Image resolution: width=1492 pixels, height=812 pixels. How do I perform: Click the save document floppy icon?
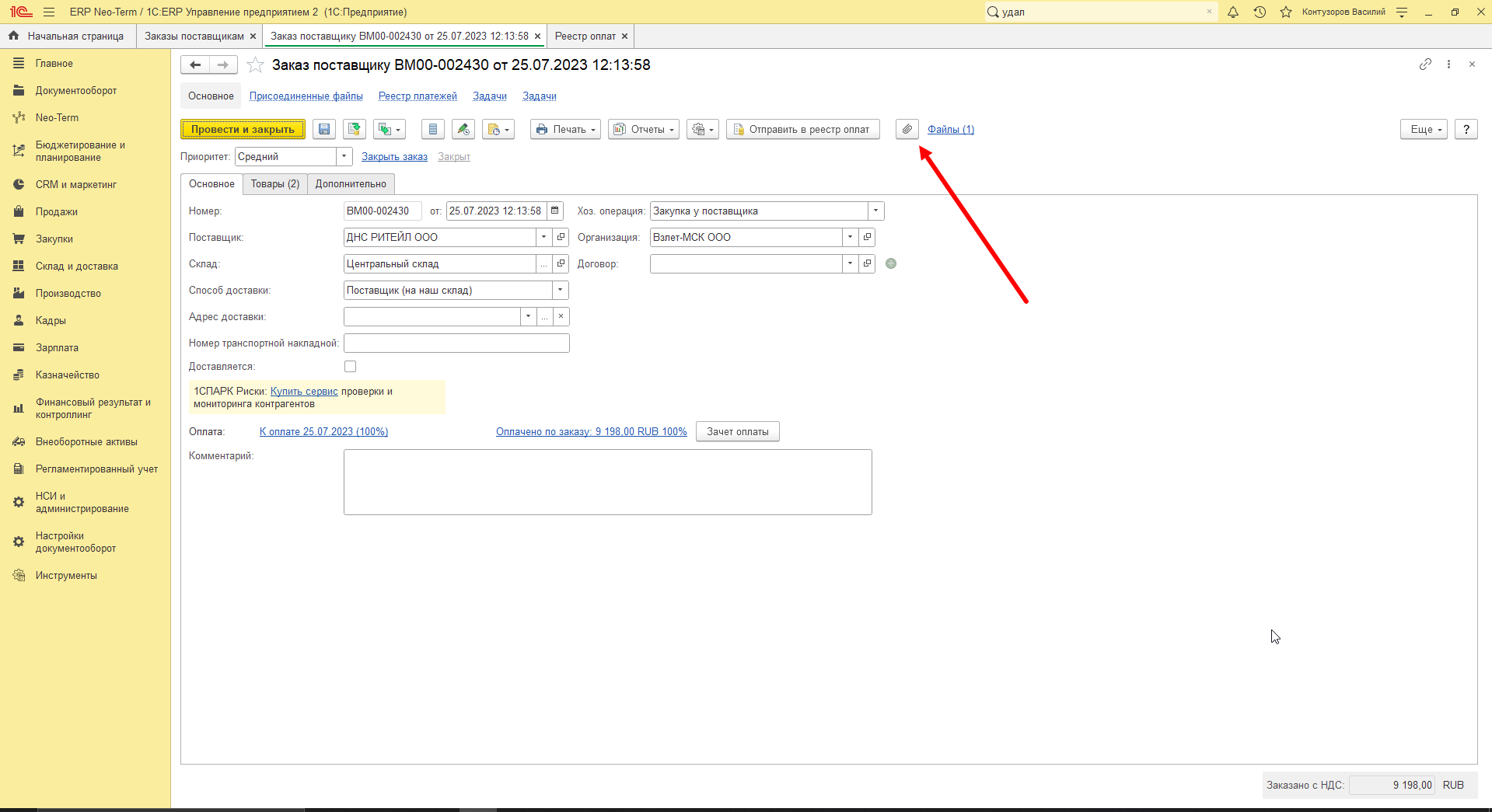(x=324, y=130)
